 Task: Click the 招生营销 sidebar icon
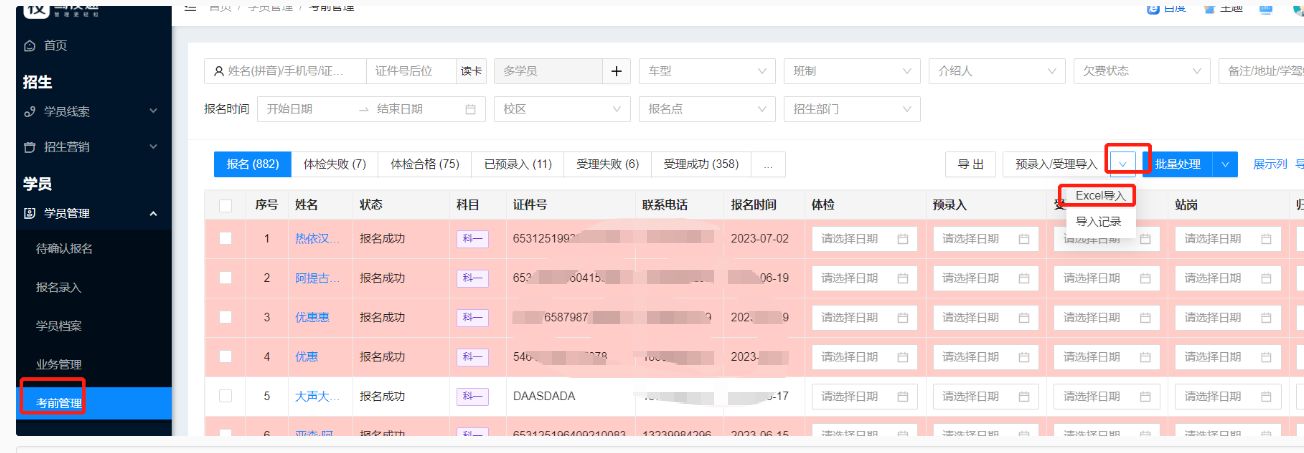point(29,147)
